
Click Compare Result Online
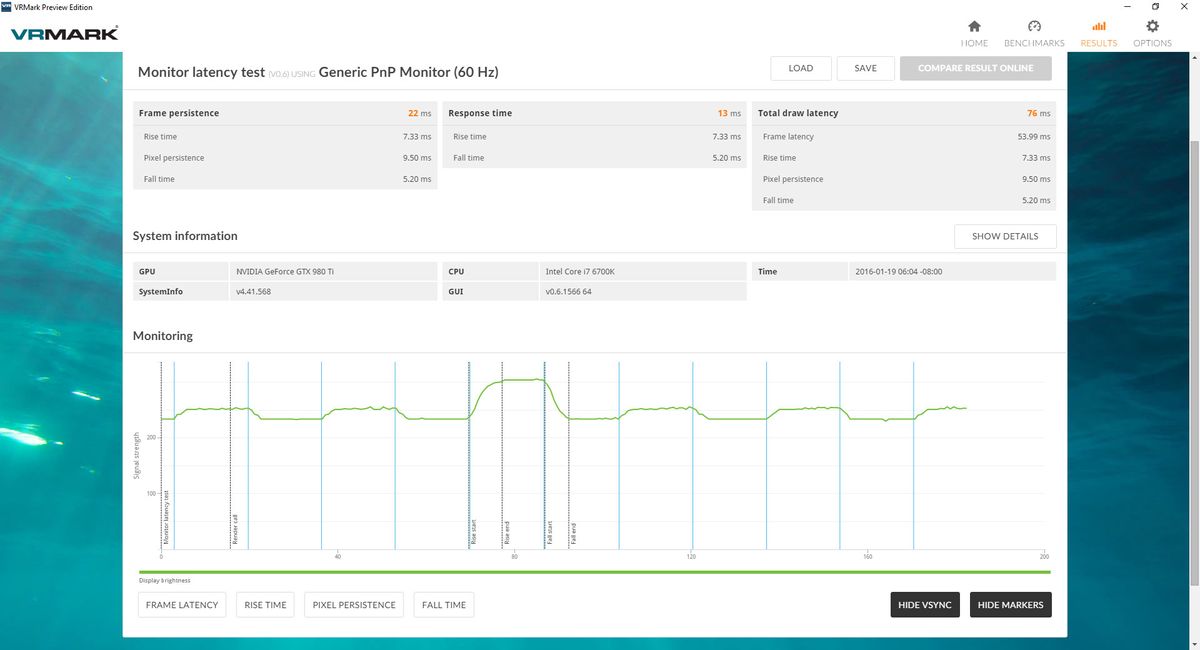[x=975, y=68]
